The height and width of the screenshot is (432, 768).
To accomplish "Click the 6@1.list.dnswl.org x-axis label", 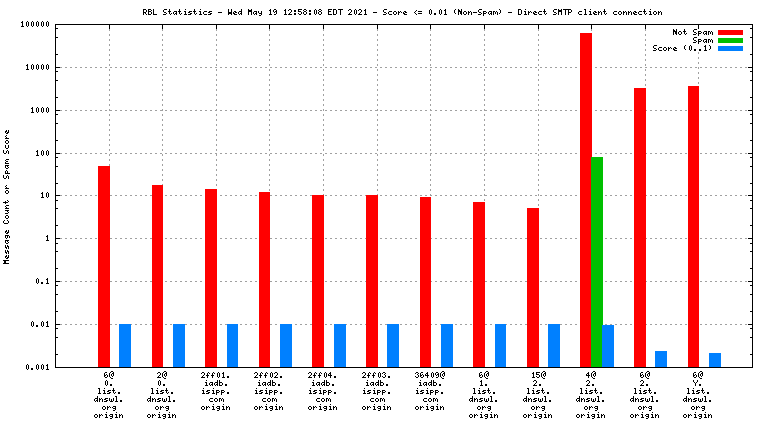I will pyautogui.click(x=483, y=391).
